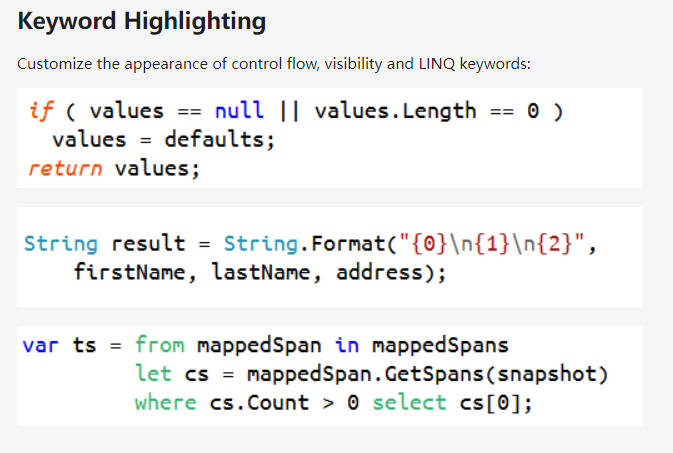Click the blue 'in' keyword
The width and height of the screenshot is (673, 453).
pos(347,344)
